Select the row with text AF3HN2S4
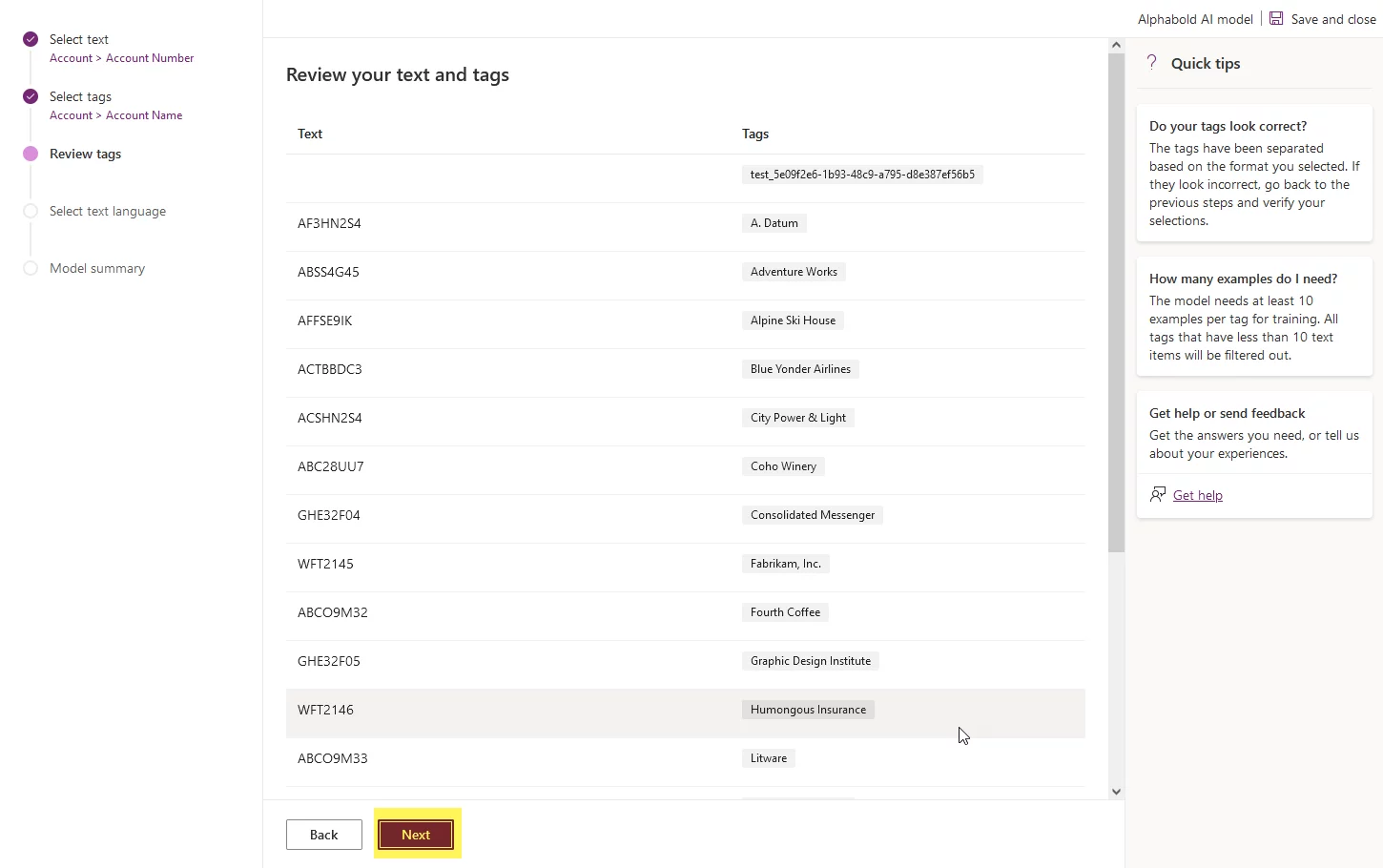Screen dimensions: 1383x868 tap(685, 223)
